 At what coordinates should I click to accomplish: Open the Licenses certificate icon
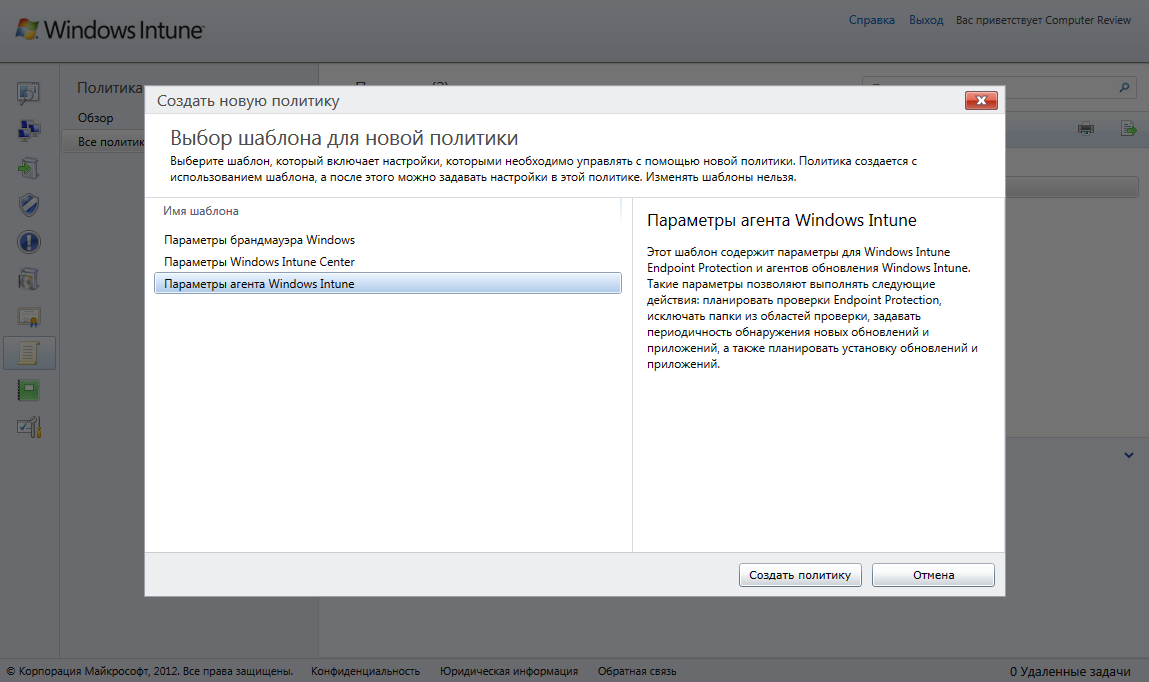pos(29,316)
